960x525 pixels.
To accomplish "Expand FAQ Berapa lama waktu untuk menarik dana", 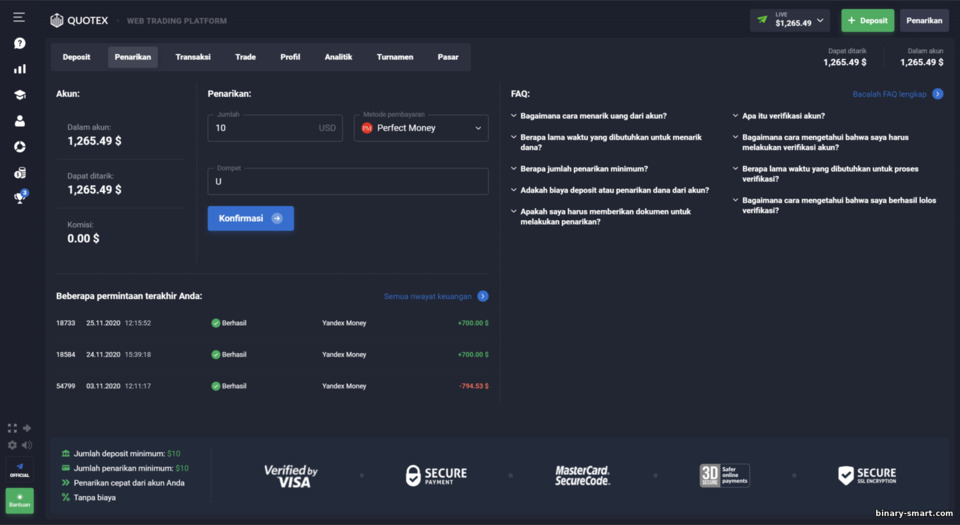I will click(606, 142).
